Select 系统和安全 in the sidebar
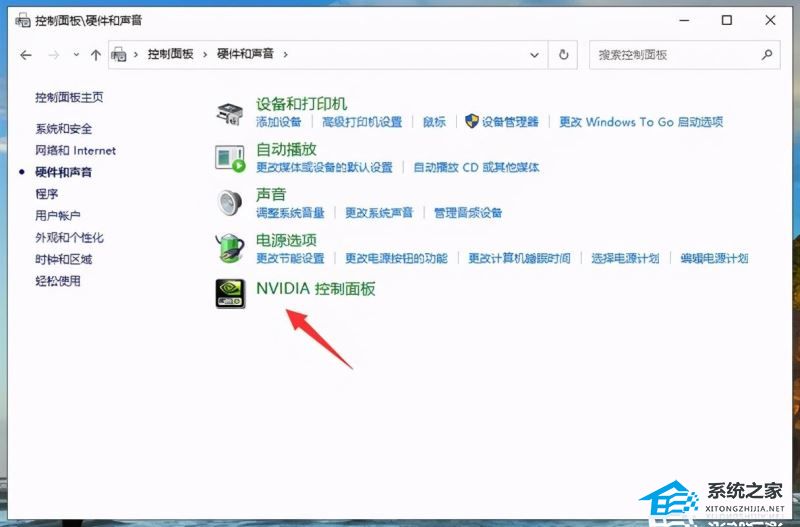Image resolution: width=800 pixels, height=527 pixels. pos(63,129)
